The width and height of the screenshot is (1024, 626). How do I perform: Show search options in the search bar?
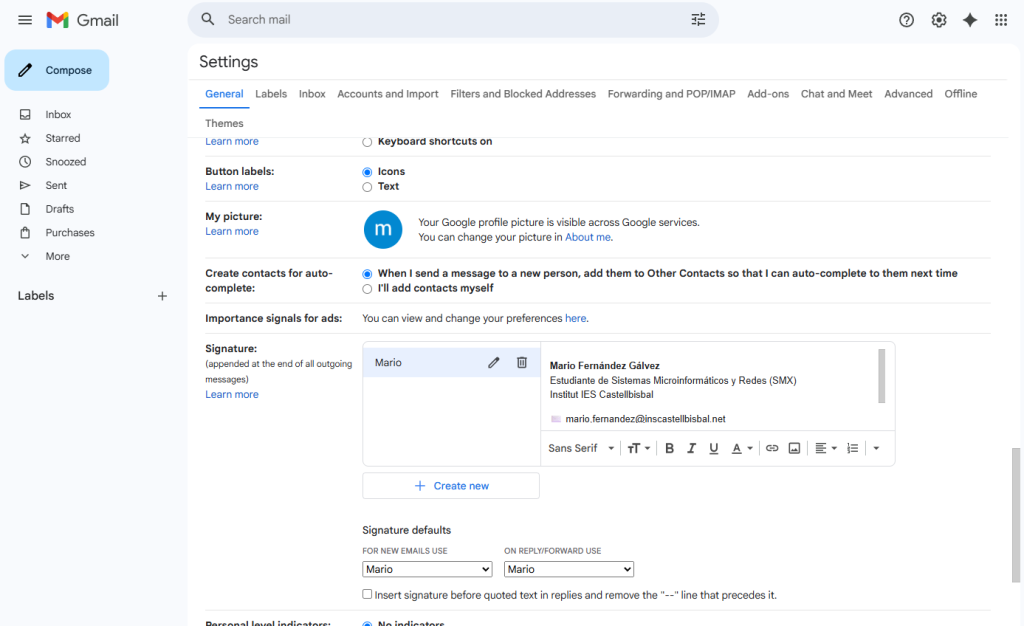(698, 20)
